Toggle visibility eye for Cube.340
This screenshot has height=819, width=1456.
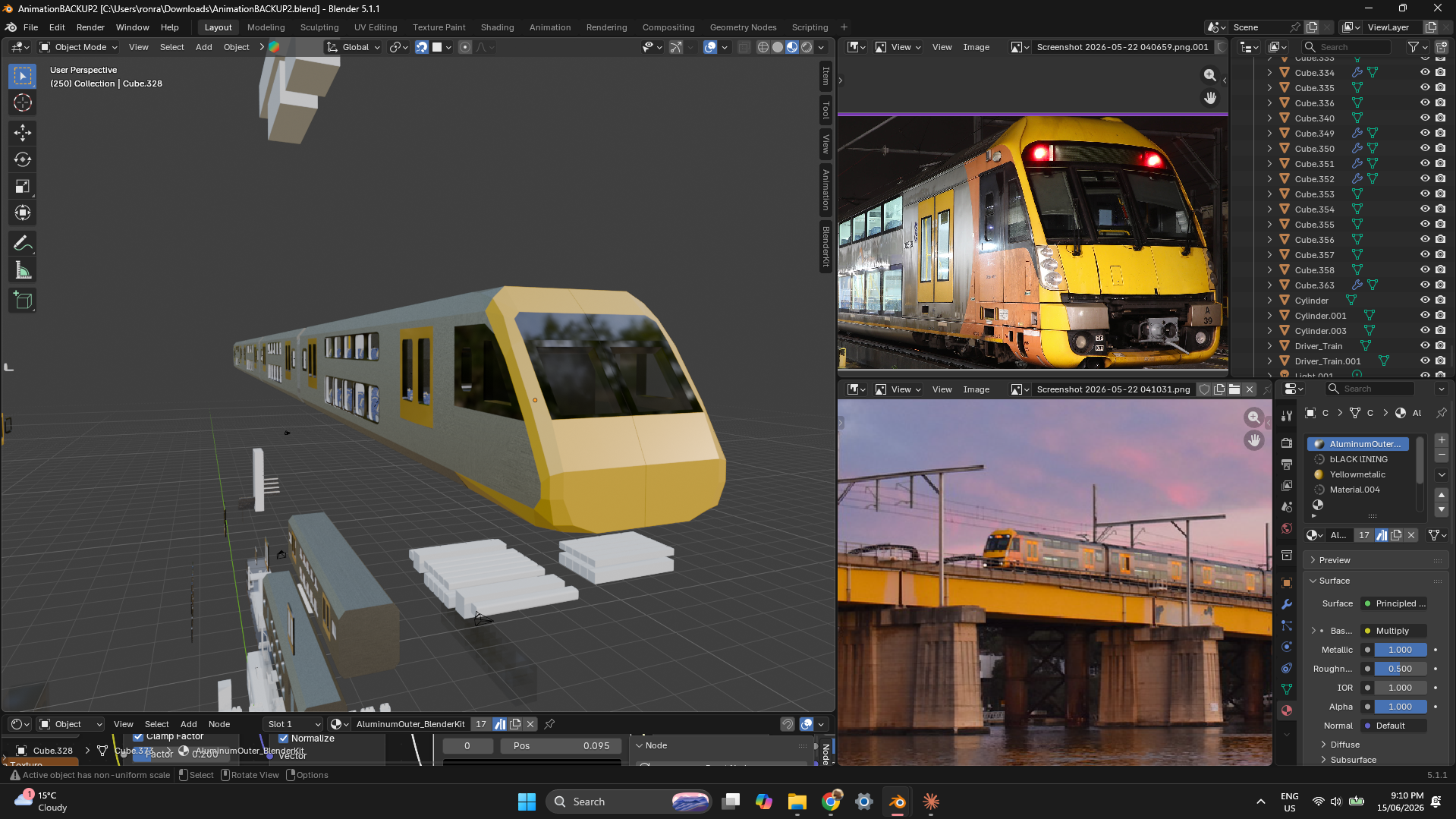point(1425,118)
